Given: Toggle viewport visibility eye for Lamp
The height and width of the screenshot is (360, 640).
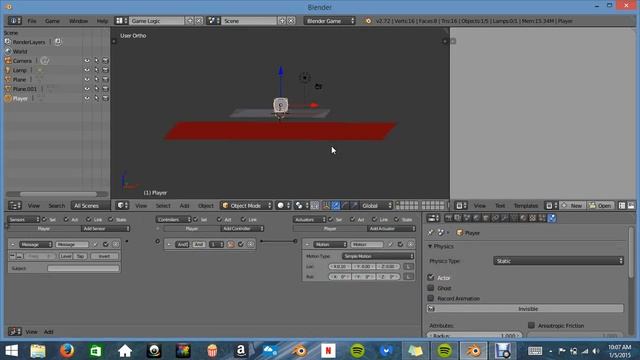Looking at the screenshot, I should pyautogui.click(x=87, y=70).
